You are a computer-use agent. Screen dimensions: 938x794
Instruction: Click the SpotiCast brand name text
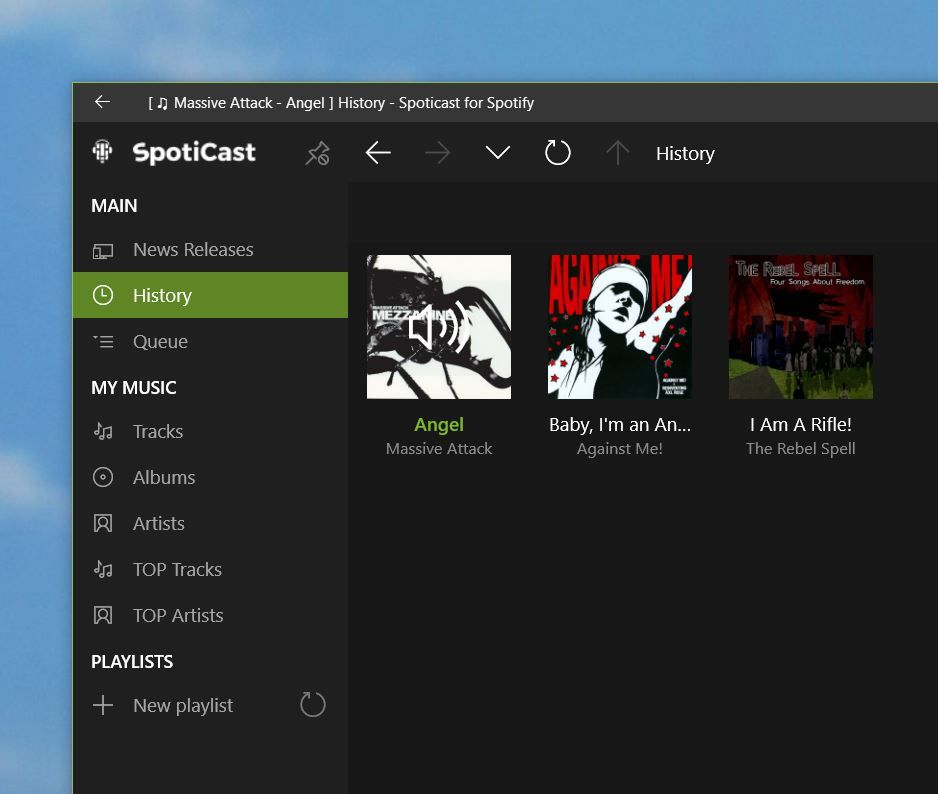194,152
